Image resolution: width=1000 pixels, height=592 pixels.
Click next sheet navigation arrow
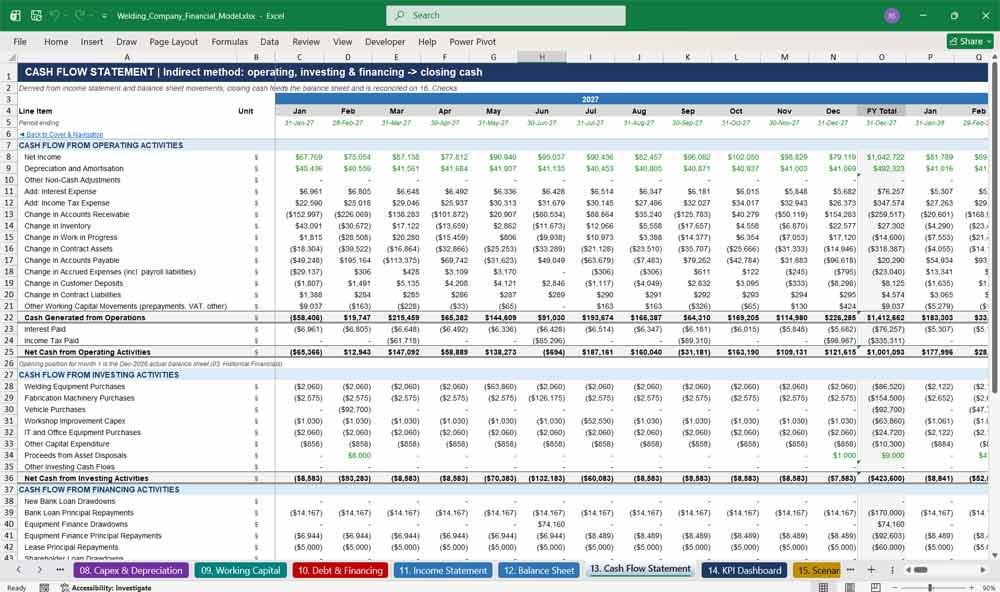click(x=40, y=570)
